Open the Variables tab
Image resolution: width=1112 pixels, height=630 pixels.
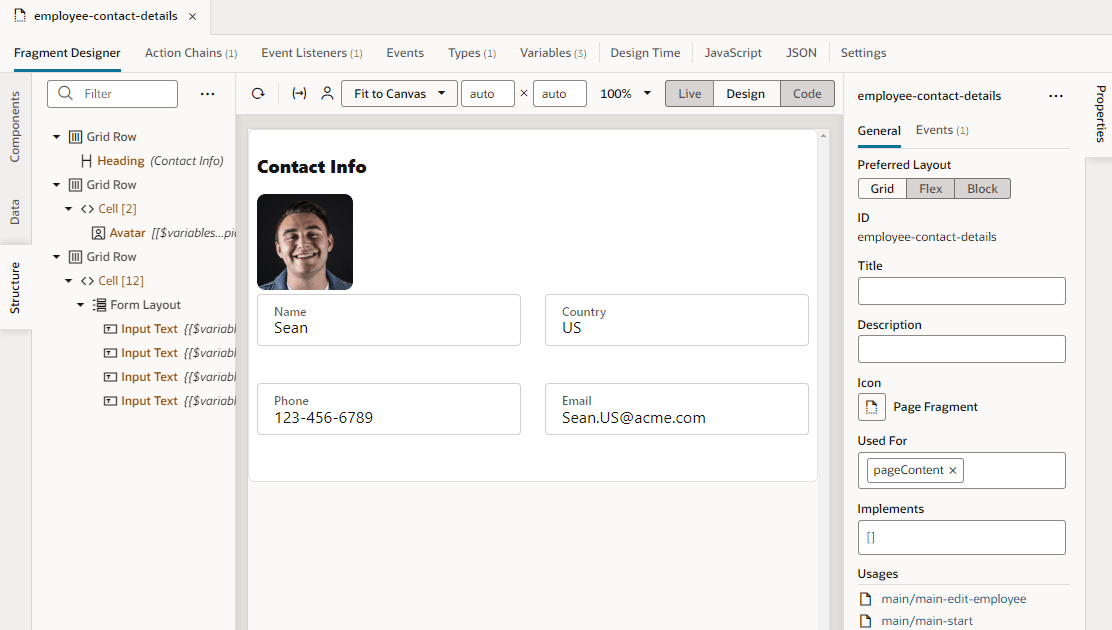click(553, 53)
